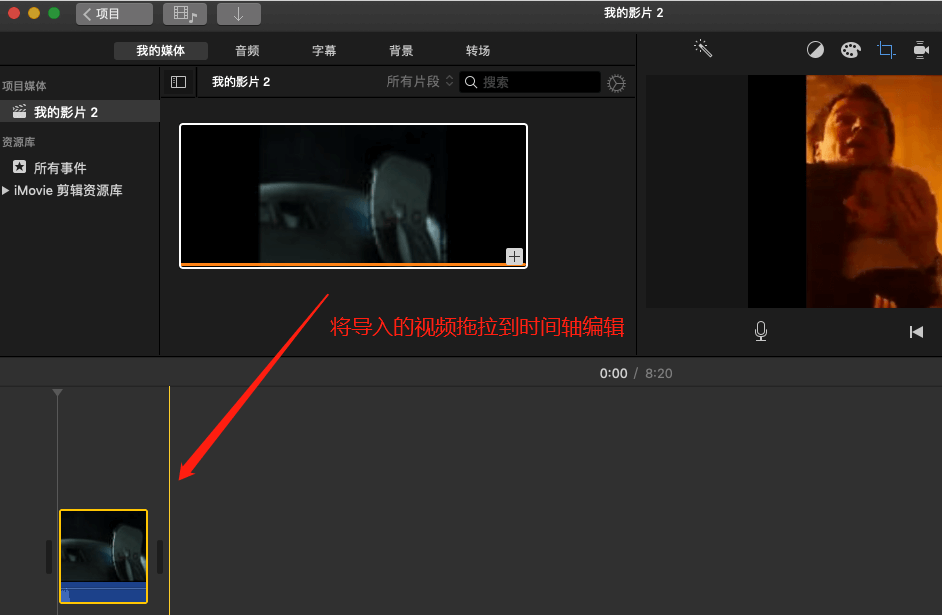Viewport: 942px width, 615px height.
Task: Open the 字幕 titles tab
Action: [x=324, y=50]
